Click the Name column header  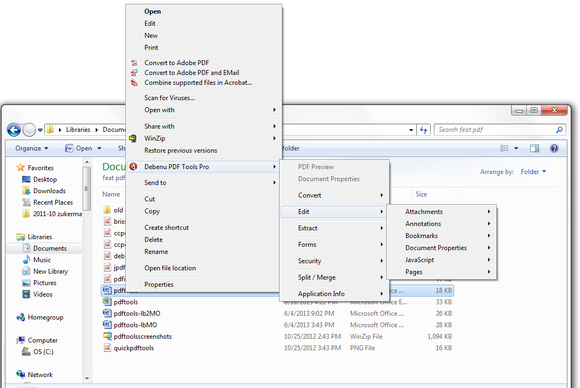coord(111,194)
